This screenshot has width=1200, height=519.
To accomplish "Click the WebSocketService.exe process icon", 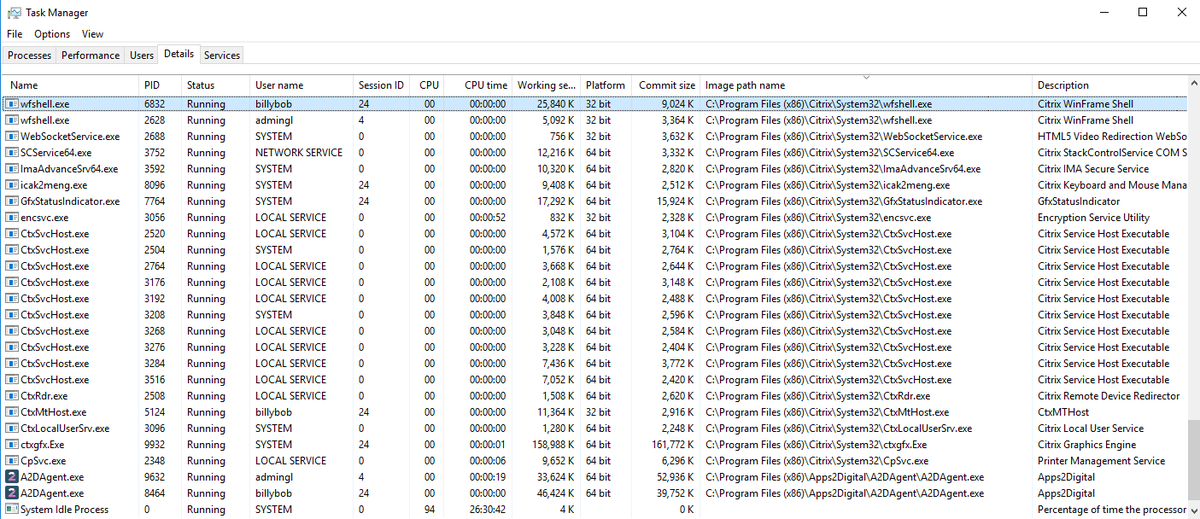I will coord(12,136).
